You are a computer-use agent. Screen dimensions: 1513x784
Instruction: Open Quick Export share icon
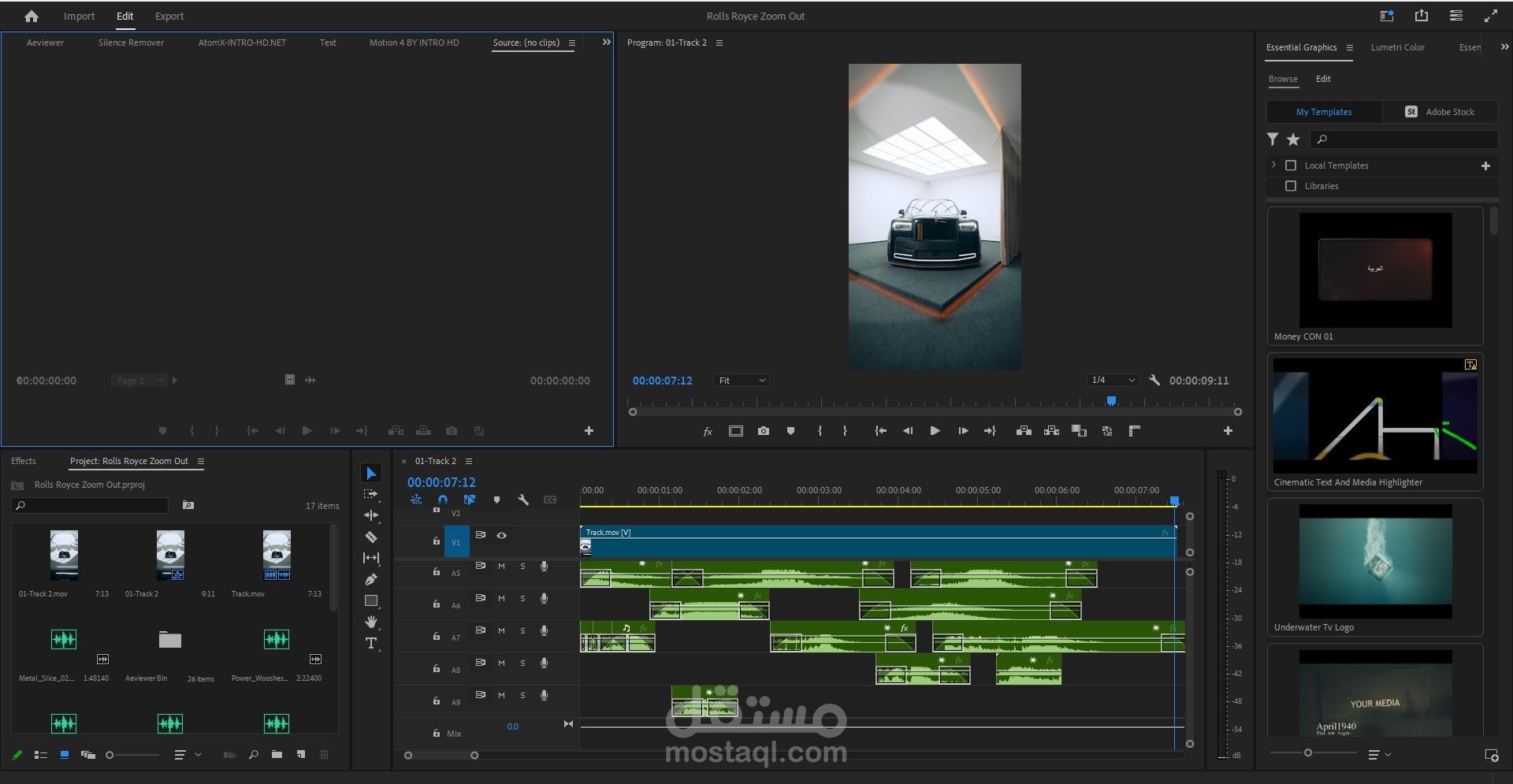point(1422,16)
